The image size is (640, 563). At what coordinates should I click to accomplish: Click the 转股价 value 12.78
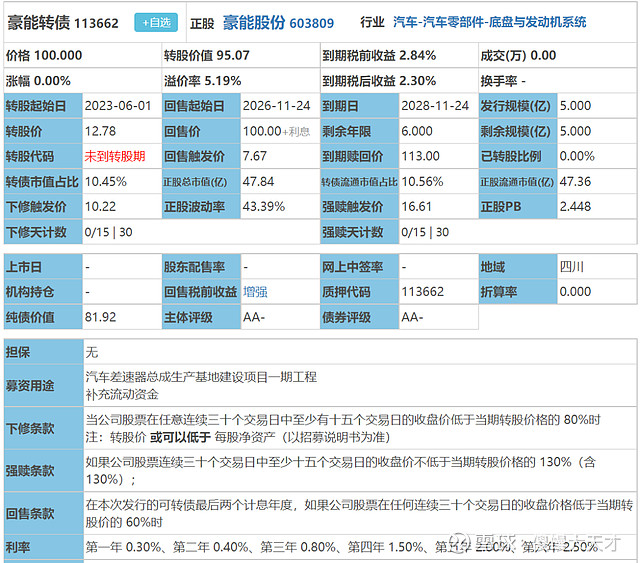point(100,131)
